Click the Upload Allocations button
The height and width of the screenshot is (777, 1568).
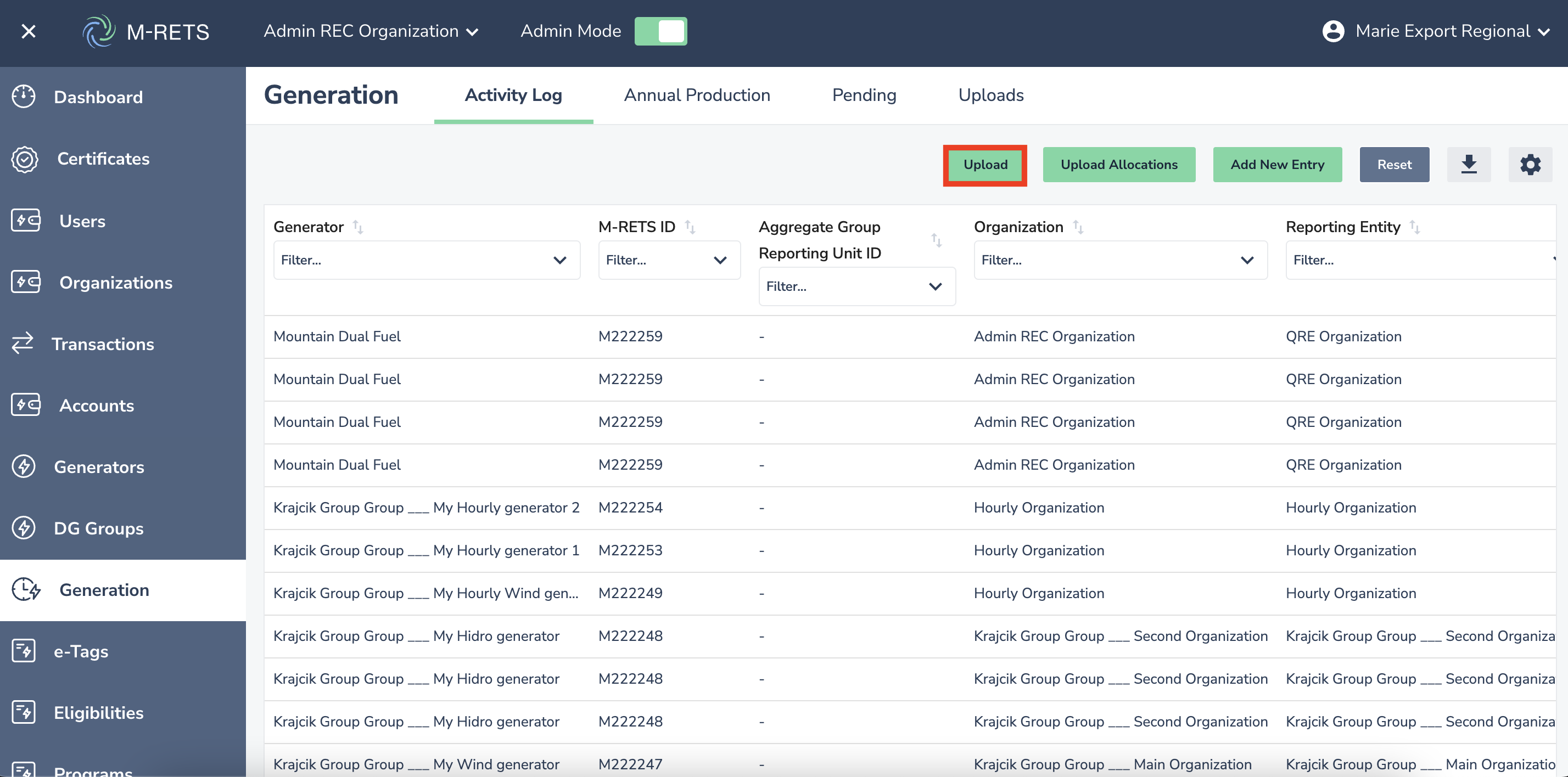point(1118,164)
